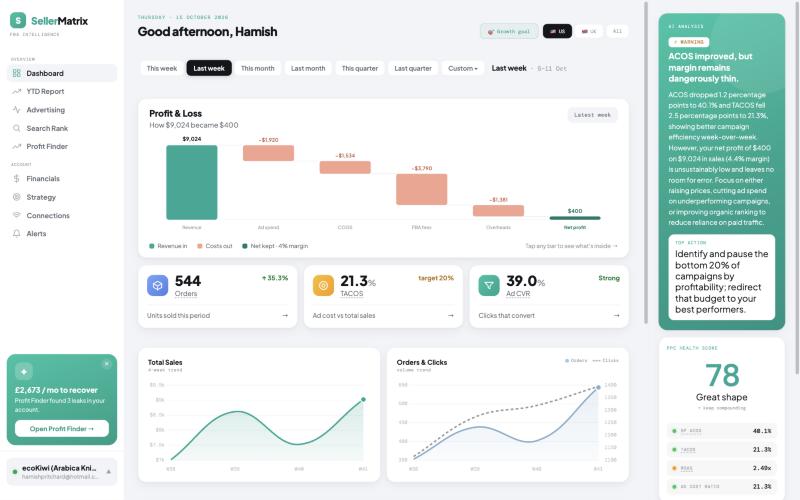Click the YTD Report trend icon
Image resolution: width=800 pixels, height=500 pixels.
(16, 91)
